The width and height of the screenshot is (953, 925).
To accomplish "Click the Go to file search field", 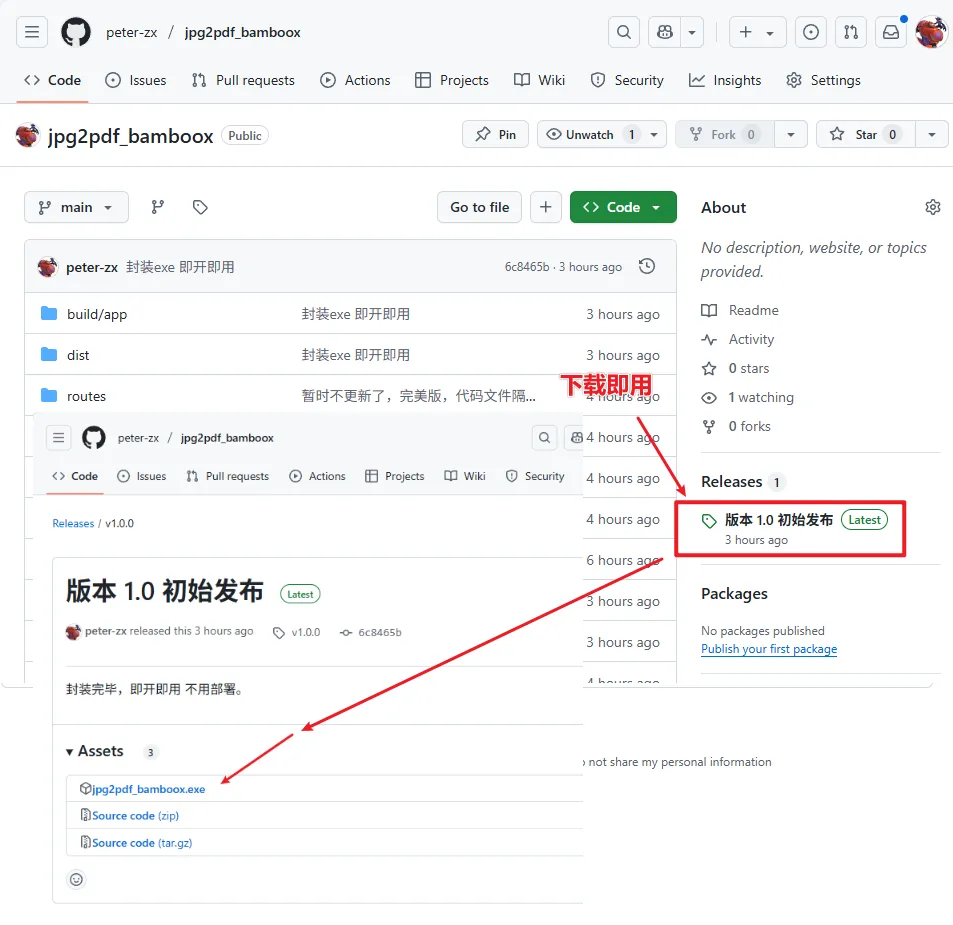I will tap(480, 207).
